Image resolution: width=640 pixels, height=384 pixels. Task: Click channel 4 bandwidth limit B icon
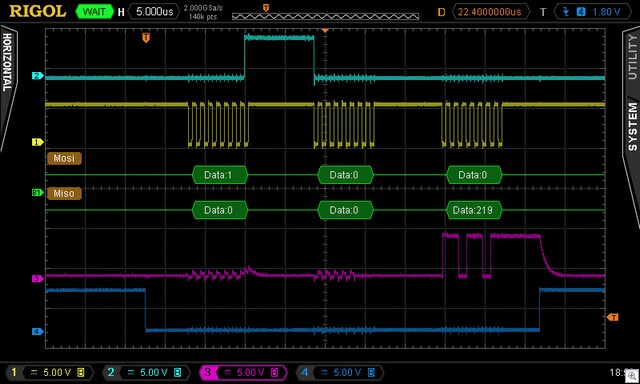[371, 373]
